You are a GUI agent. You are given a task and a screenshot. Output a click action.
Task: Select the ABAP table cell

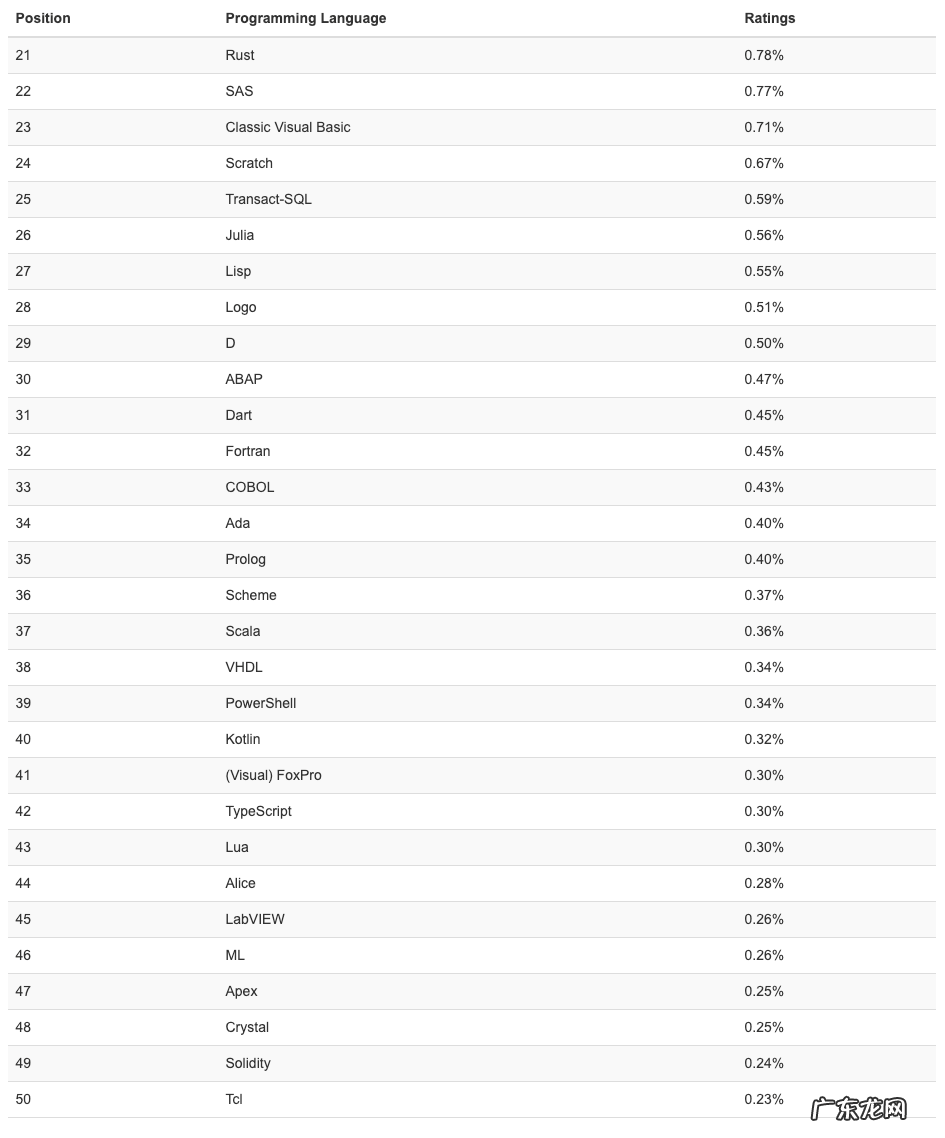click(244, 379)
